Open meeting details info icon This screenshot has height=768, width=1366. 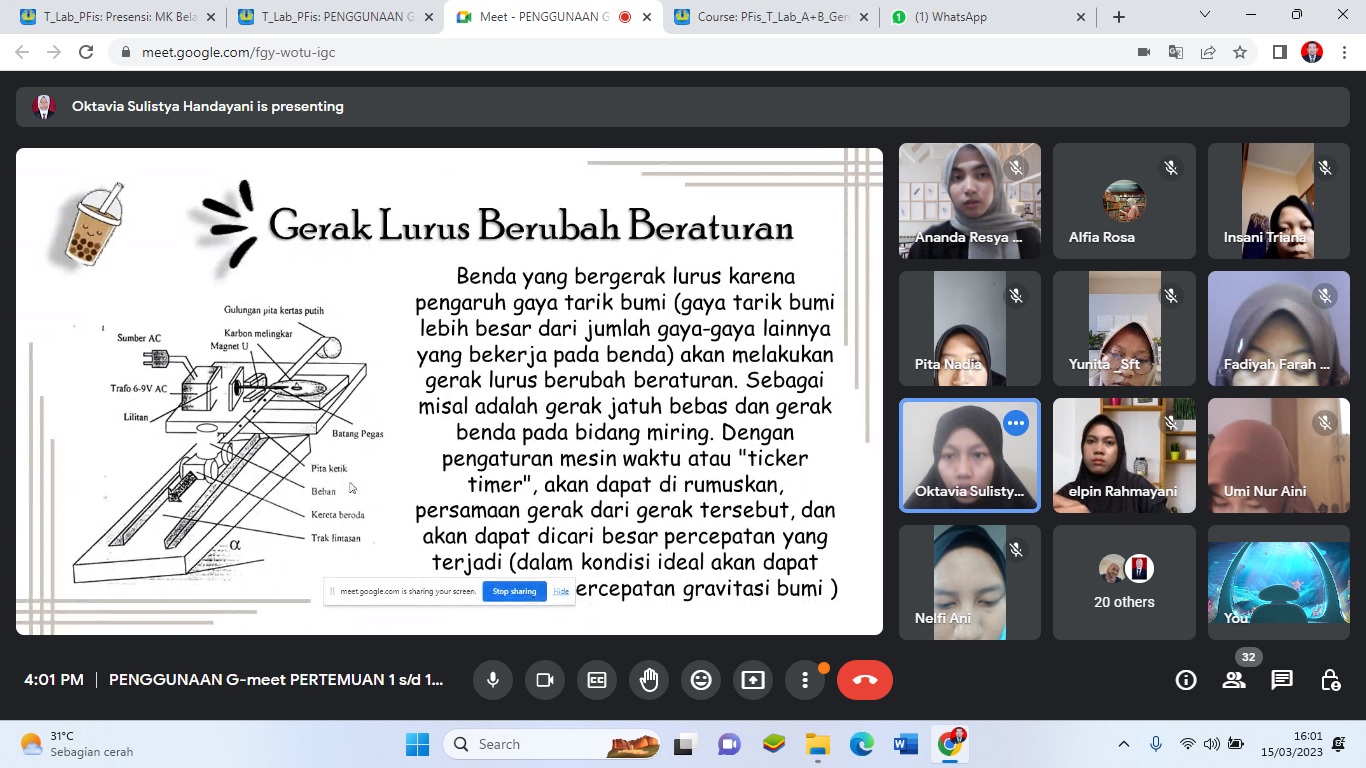[1186, 680]
